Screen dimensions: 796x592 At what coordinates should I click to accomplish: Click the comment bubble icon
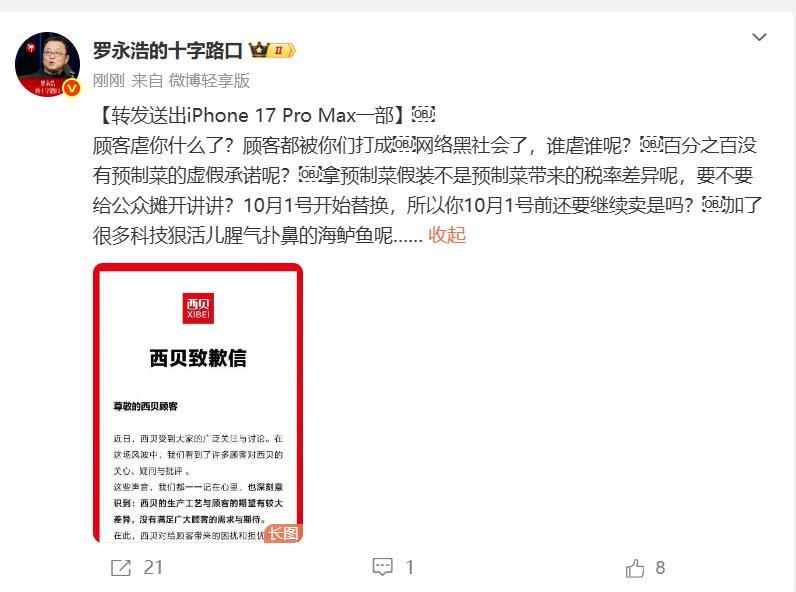pos(382,567)
